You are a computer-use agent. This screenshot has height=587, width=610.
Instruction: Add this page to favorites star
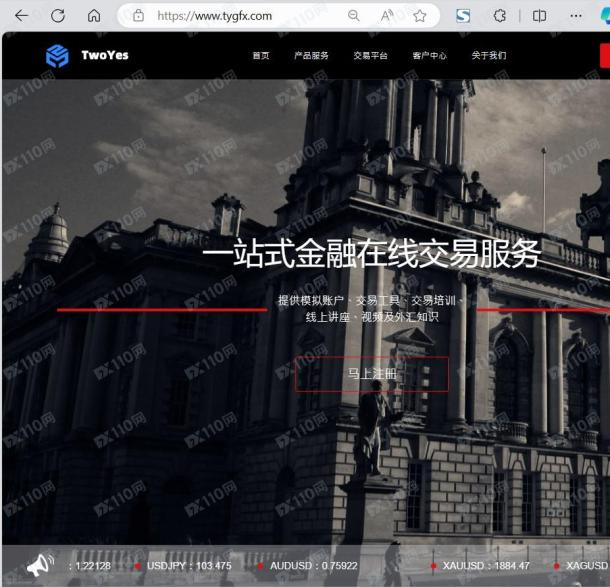pyautogui.click(x=420, y=16)
